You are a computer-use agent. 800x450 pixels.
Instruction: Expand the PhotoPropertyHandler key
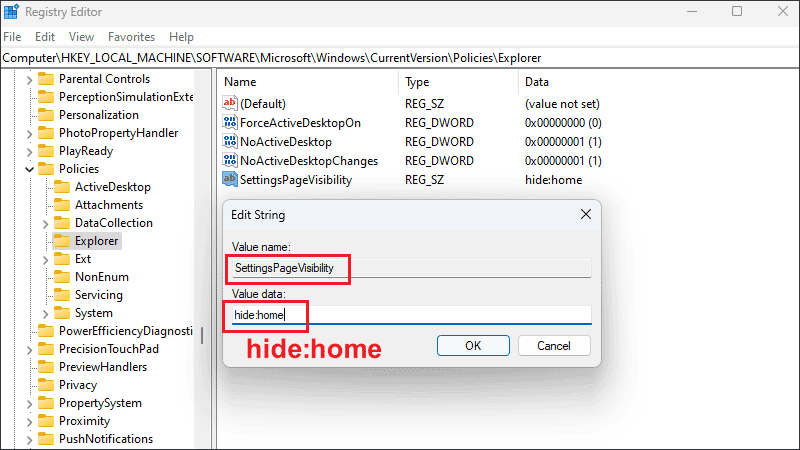coord(29,134)
